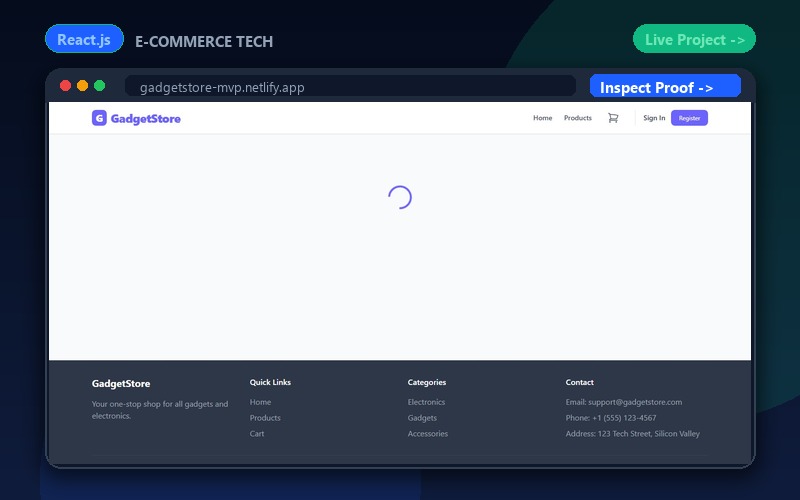
Task: Go to Home in top navigation
Action: (x=542, y=118)
